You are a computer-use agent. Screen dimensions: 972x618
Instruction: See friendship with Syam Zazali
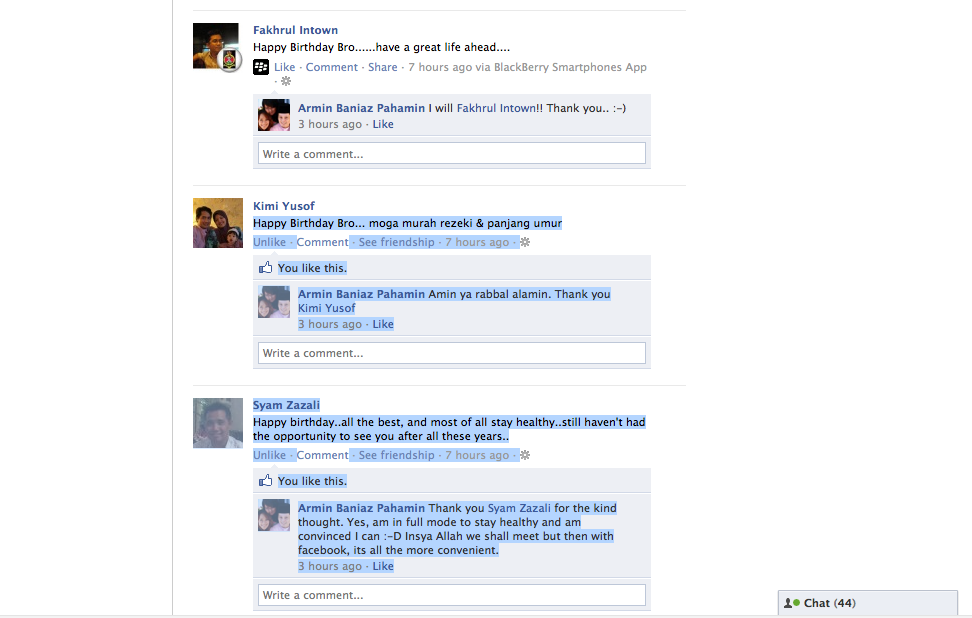(x=397, y=455)
